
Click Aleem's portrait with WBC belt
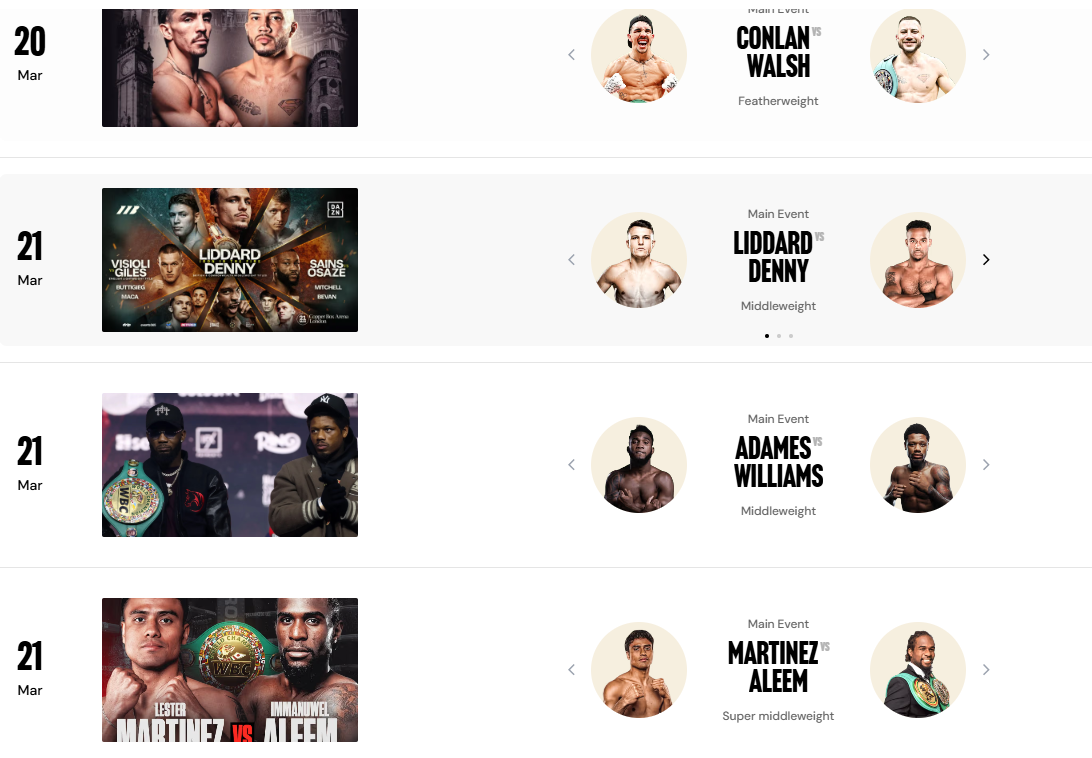point(918,670)
